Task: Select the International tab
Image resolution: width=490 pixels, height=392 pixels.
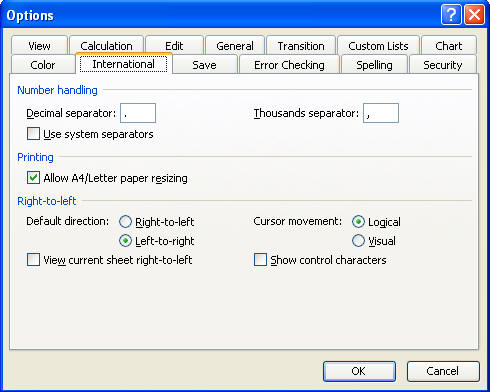Action: (x=124, y=64)
